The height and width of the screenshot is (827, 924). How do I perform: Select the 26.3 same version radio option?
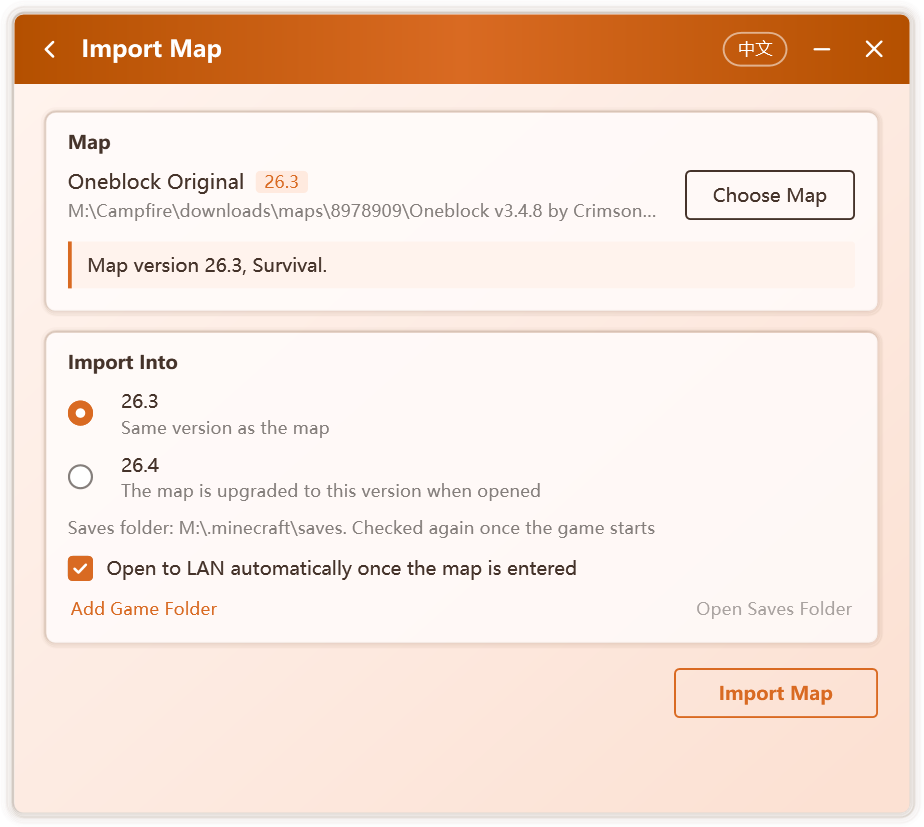(x=81, y=413)
